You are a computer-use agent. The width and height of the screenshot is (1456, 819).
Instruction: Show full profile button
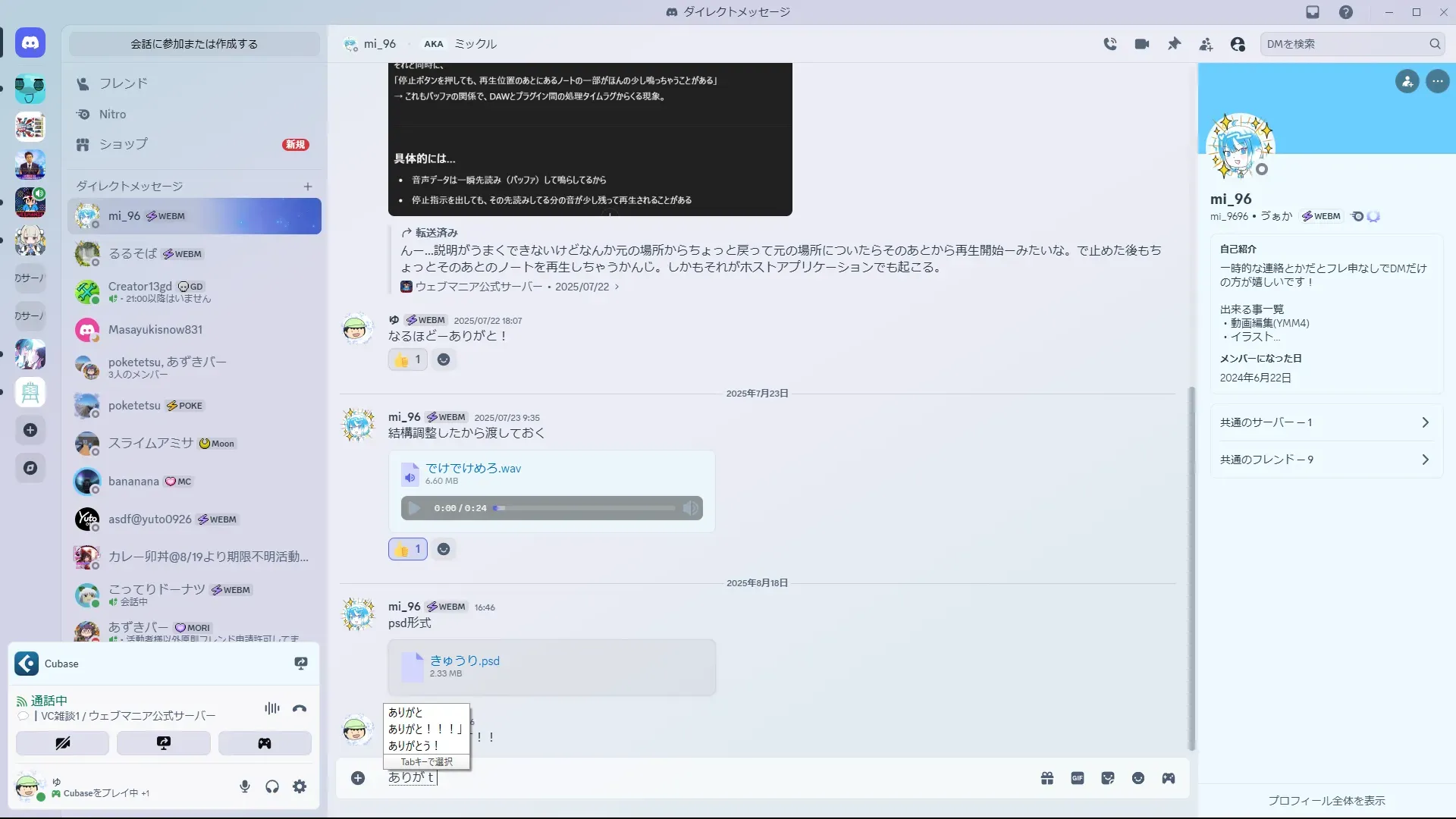point(1326,800)
